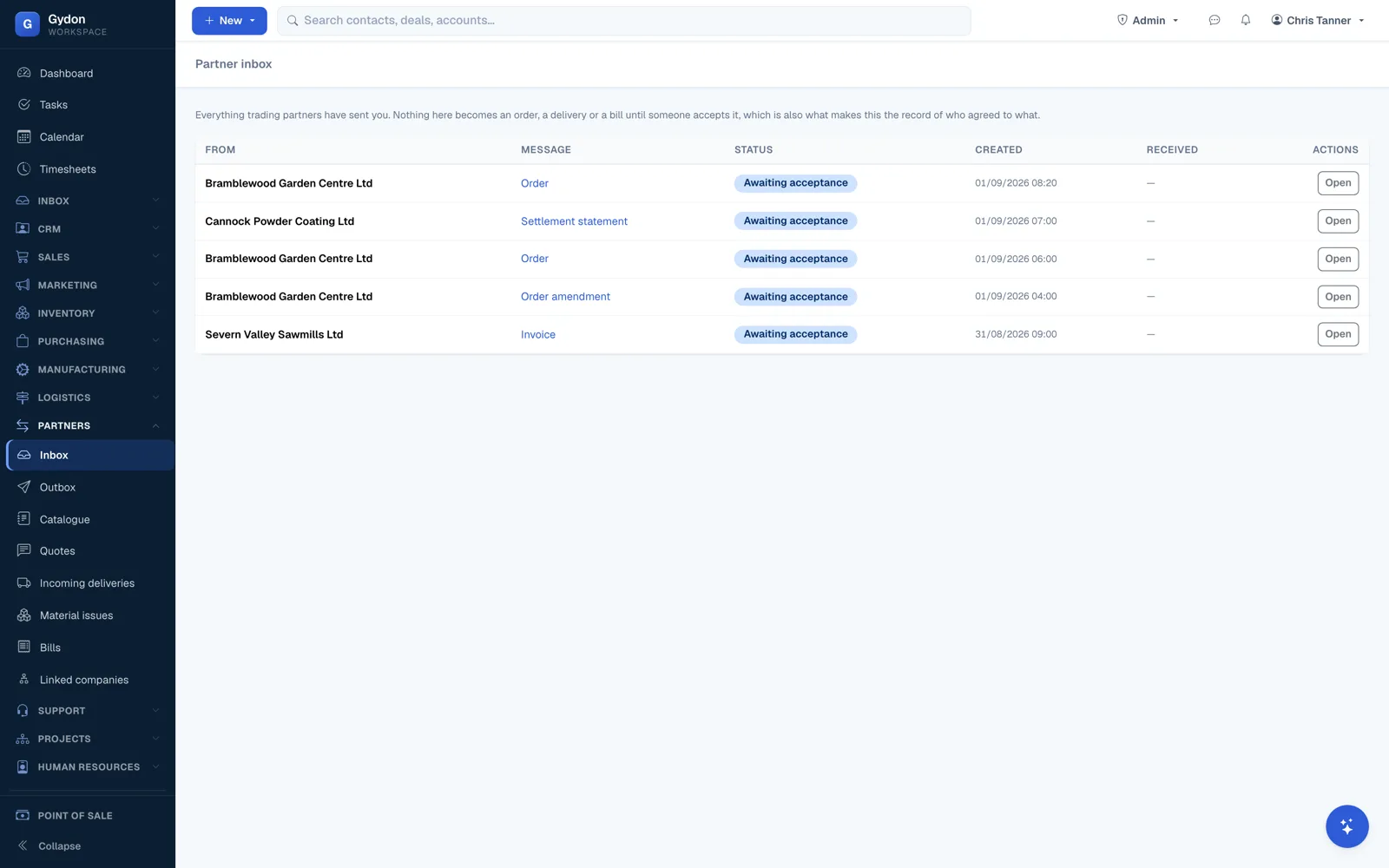
Task: Open the Calendar sidebar icon
Action: pyautogui.click(x=23, y=137)
